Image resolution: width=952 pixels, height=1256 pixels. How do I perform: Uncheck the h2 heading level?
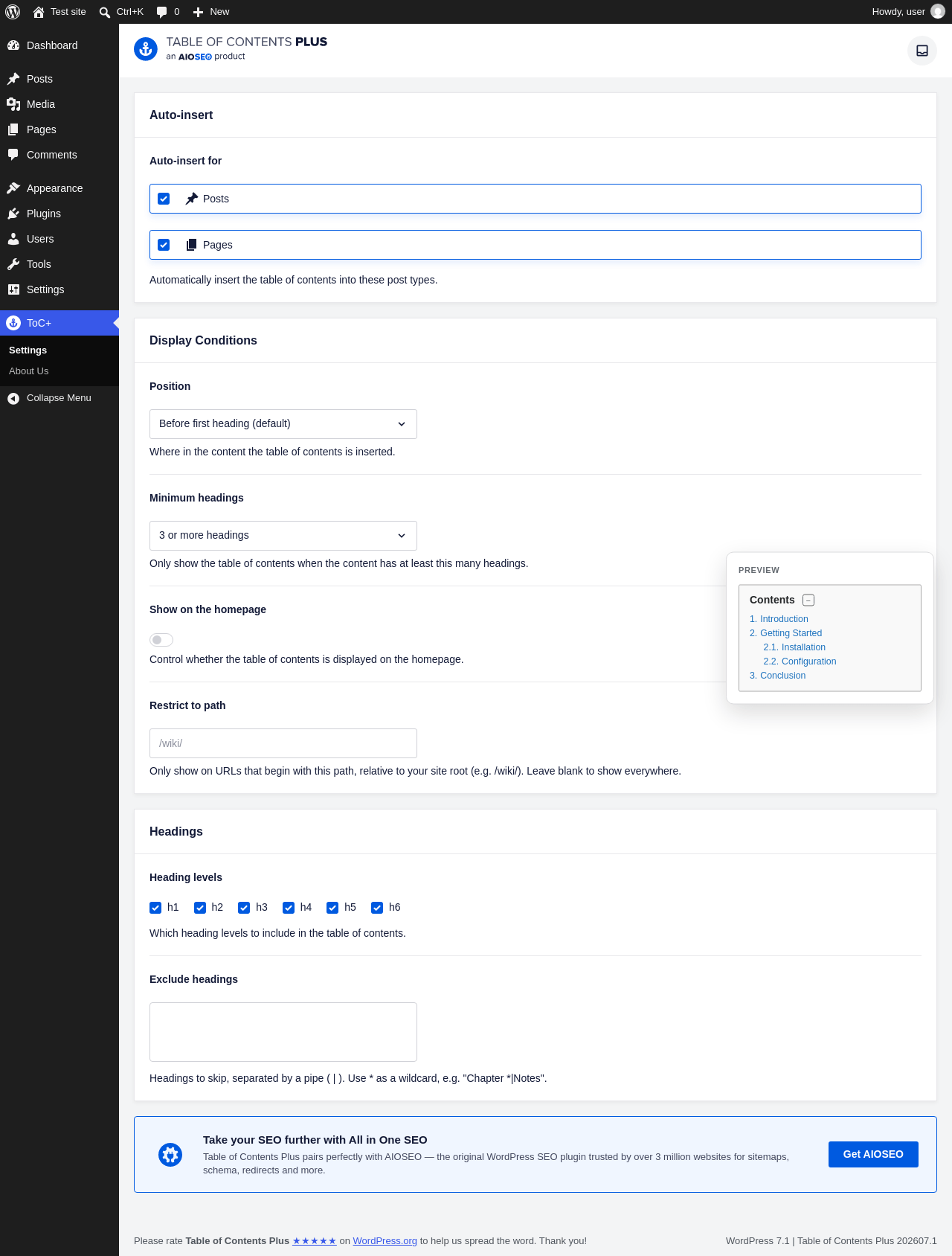click(x=200, y=908)
